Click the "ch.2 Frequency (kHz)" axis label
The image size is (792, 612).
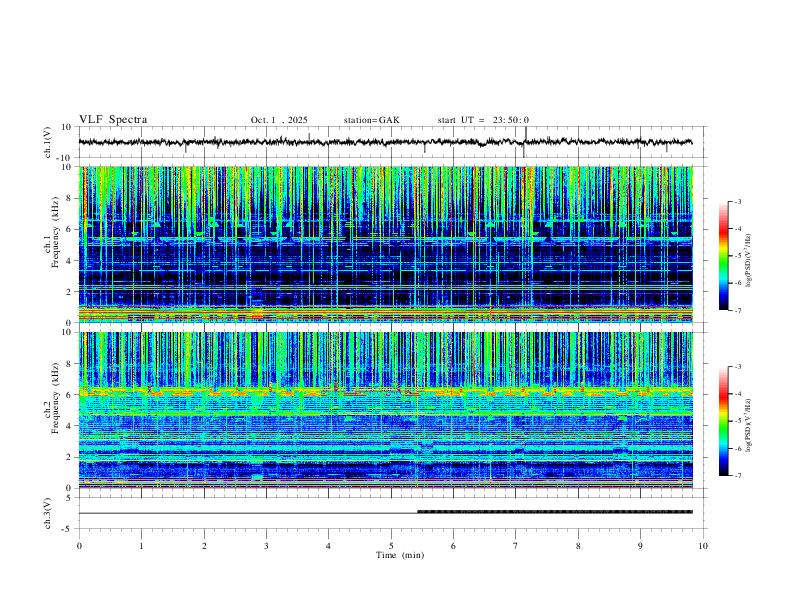pos(51,397)
